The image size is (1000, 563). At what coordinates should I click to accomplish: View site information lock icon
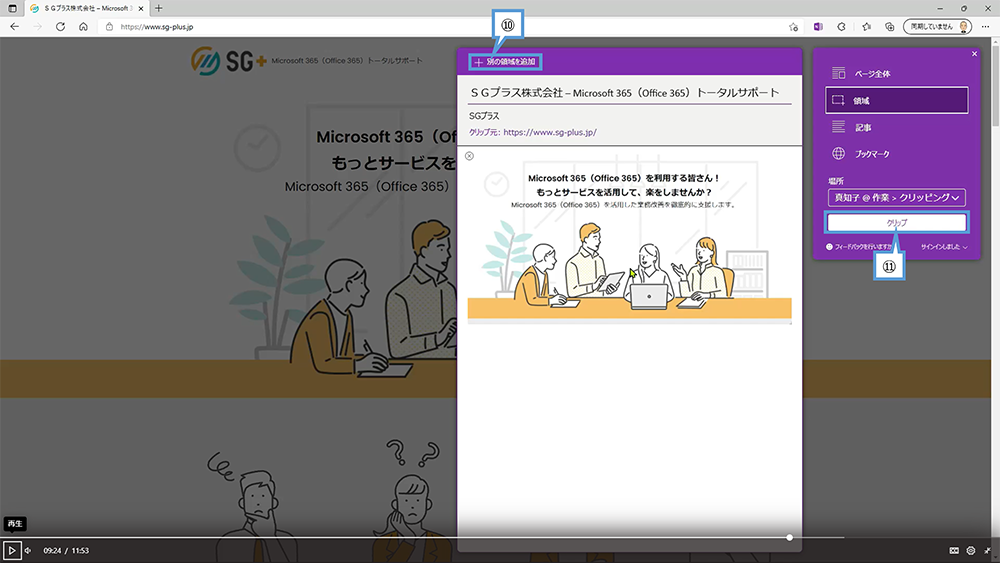pyautogui.click(x=109, y=27)
